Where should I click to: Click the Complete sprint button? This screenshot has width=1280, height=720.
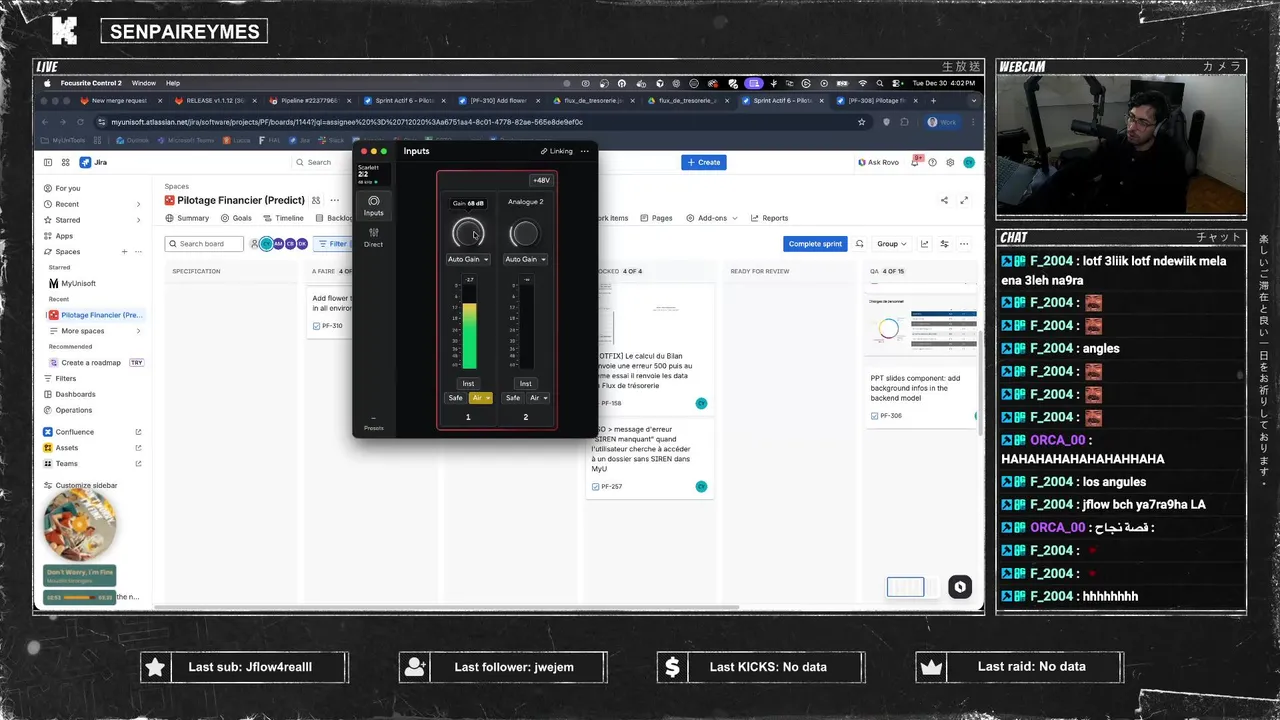[815, 244]
